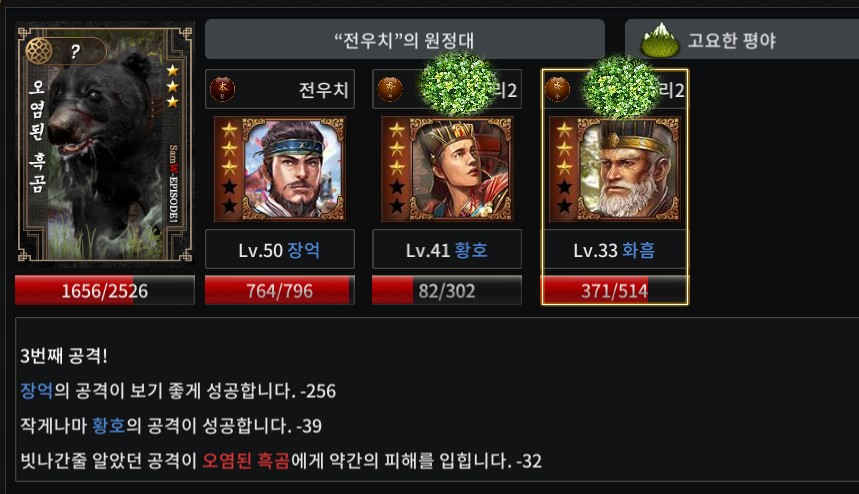Click the bear's 1656/2526 health bar
Viewport: 859px width, 494px height.
105,290
